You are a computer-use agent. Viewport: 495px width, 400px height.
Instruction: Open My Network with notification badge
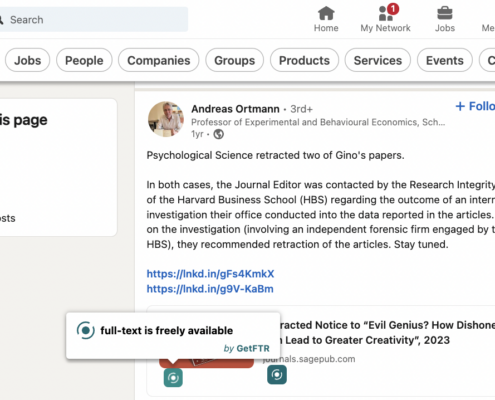tap(385, 18)
